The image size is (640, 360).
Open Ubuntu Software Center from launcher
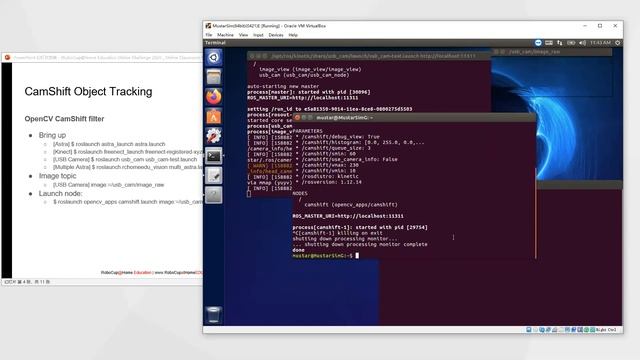point(213,116)
